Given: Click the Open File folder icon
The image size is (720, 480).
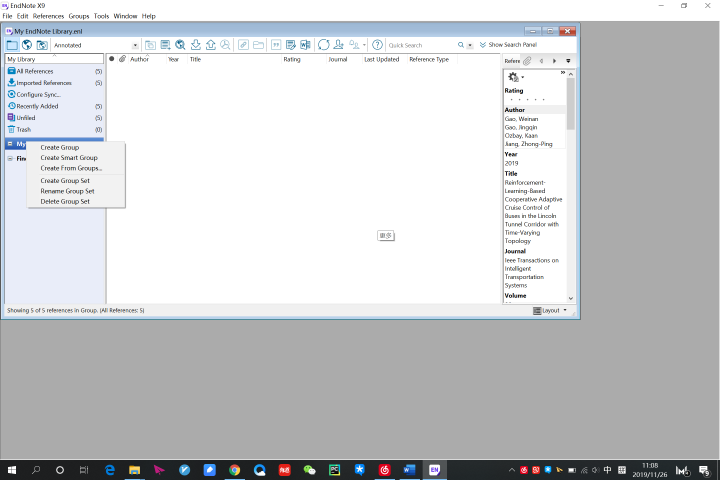Looking at the screenshot, I should click(259, 45).
